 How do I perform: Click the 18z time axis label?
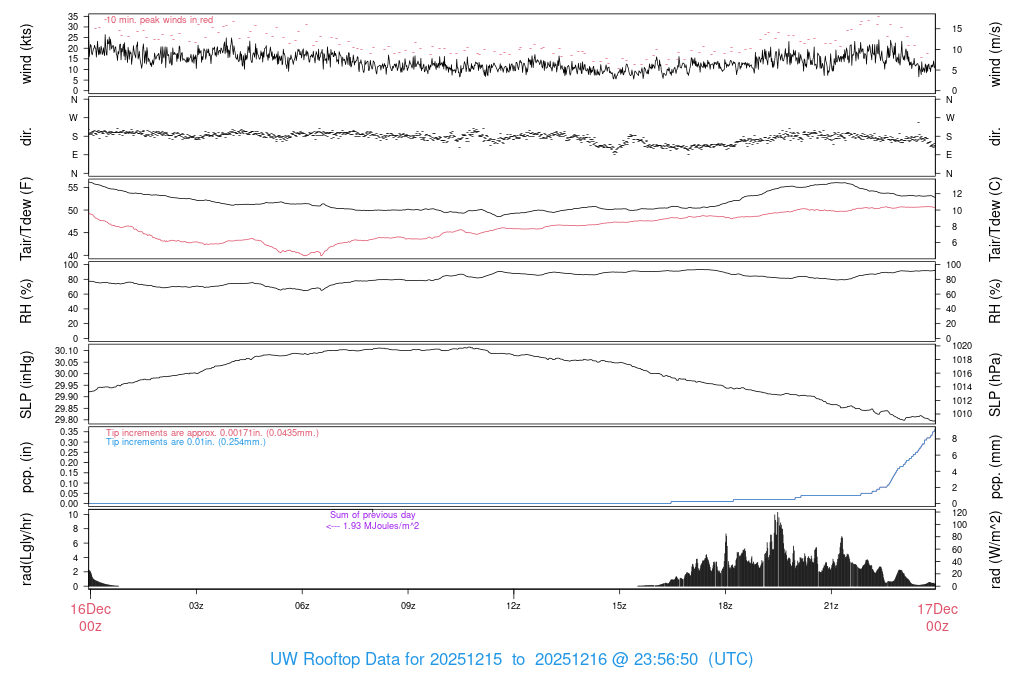pyautogui.click(x=725, y=606)
